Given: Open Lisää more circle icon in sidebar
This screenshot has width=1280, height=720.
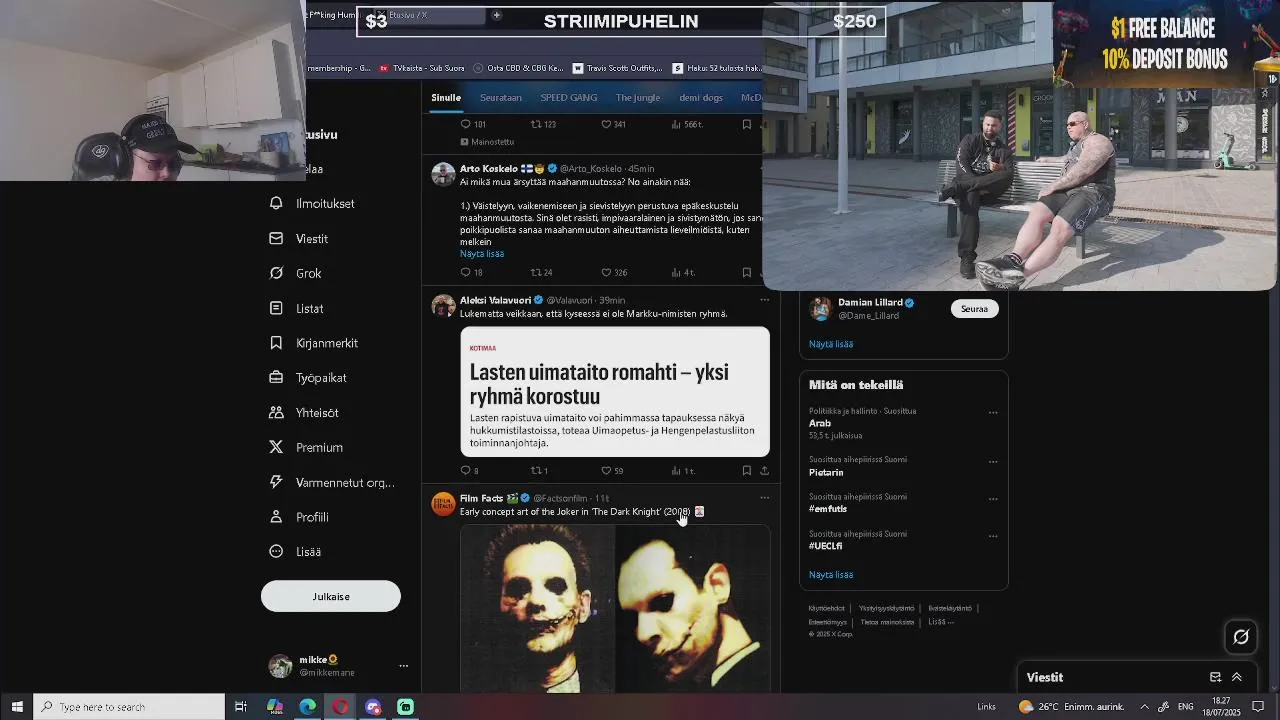Looking at the screenshot, I should [276, 551].
